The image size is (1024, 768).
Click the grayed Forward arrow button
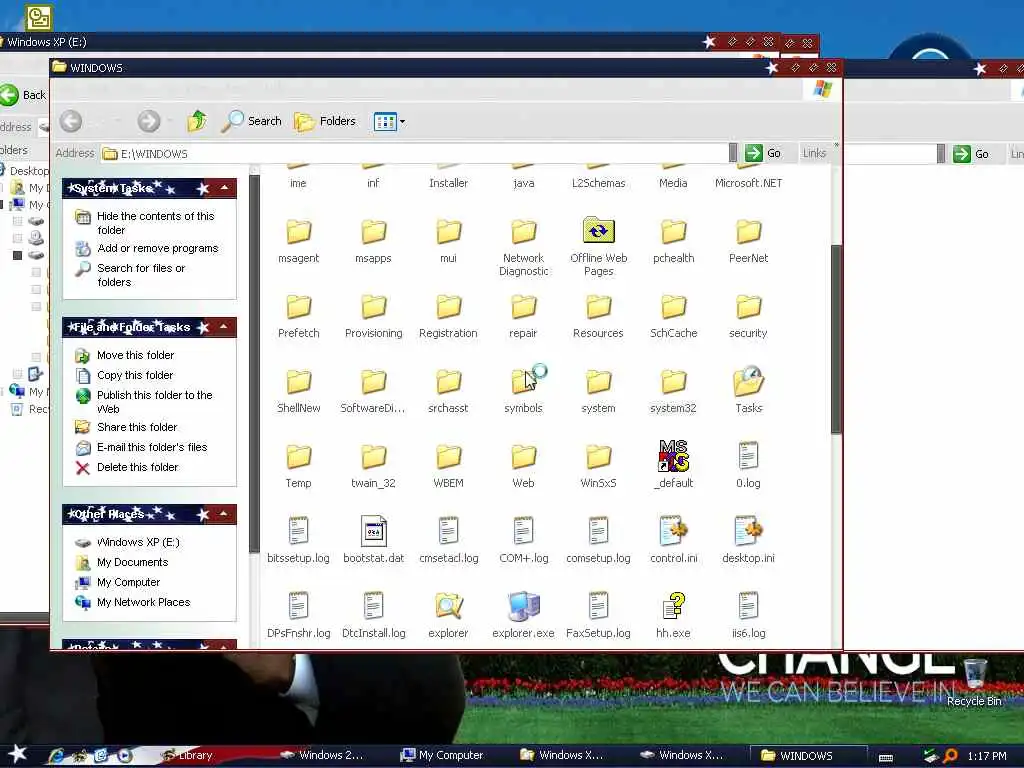149,121
